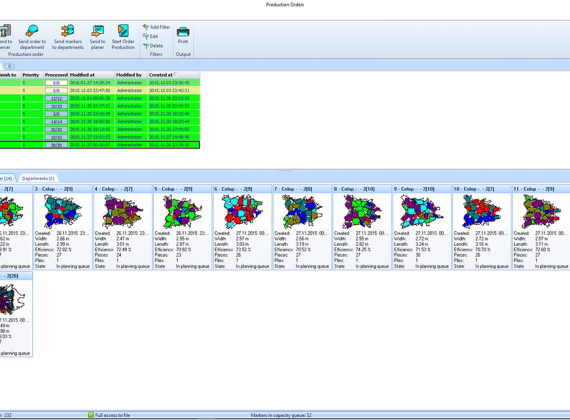Click the Send order to department icon

click(32, 31)
